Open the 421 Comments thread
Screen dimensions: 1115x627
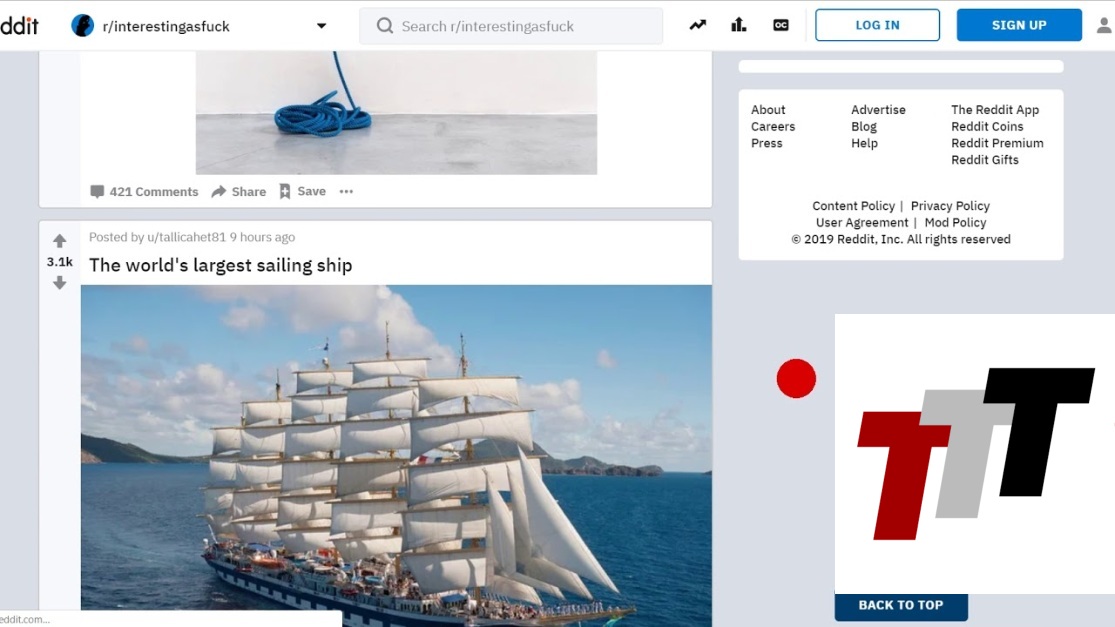(x=144, y=192)
